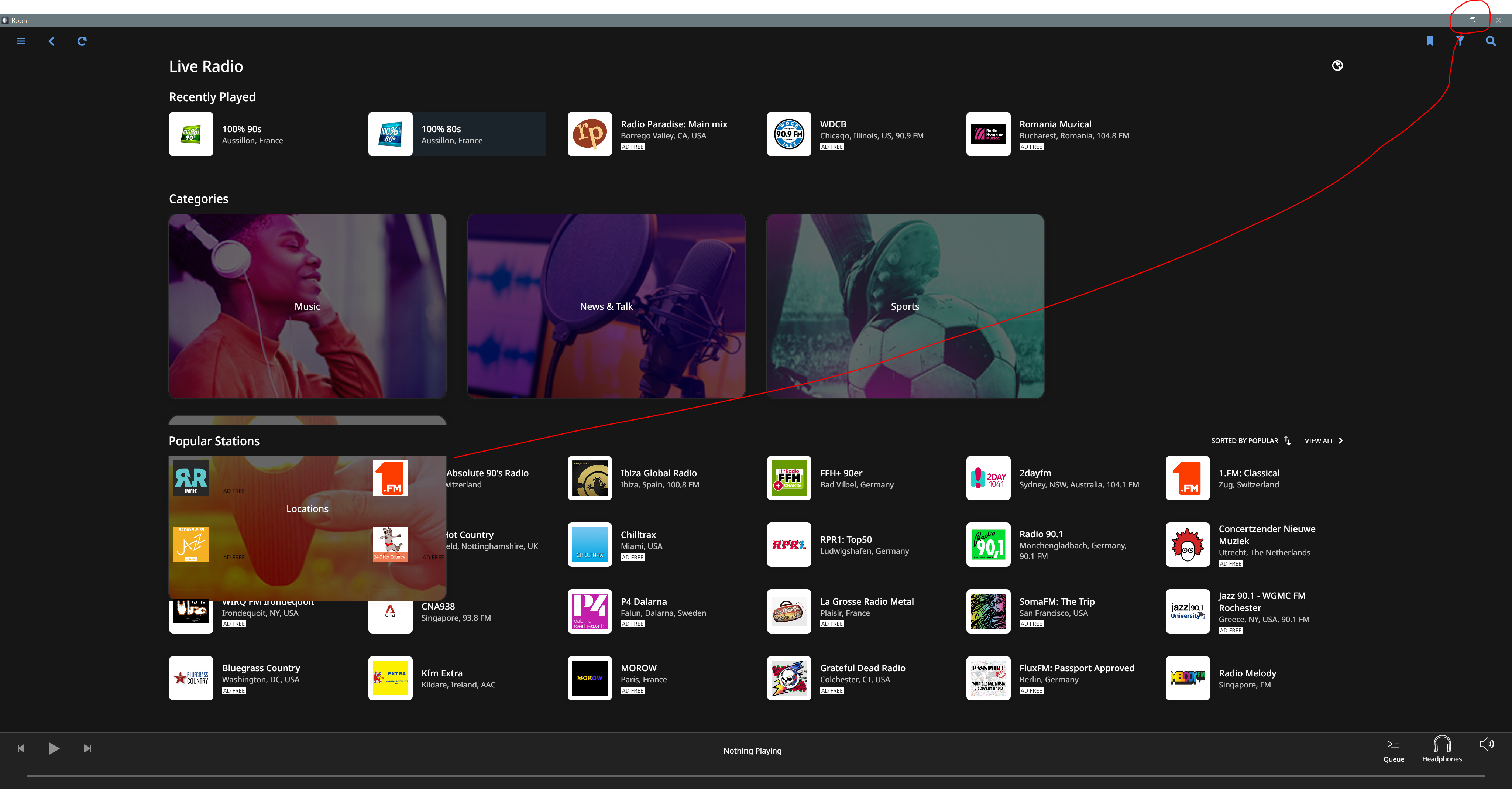Click the Chilltrax station name

(639, 535)
